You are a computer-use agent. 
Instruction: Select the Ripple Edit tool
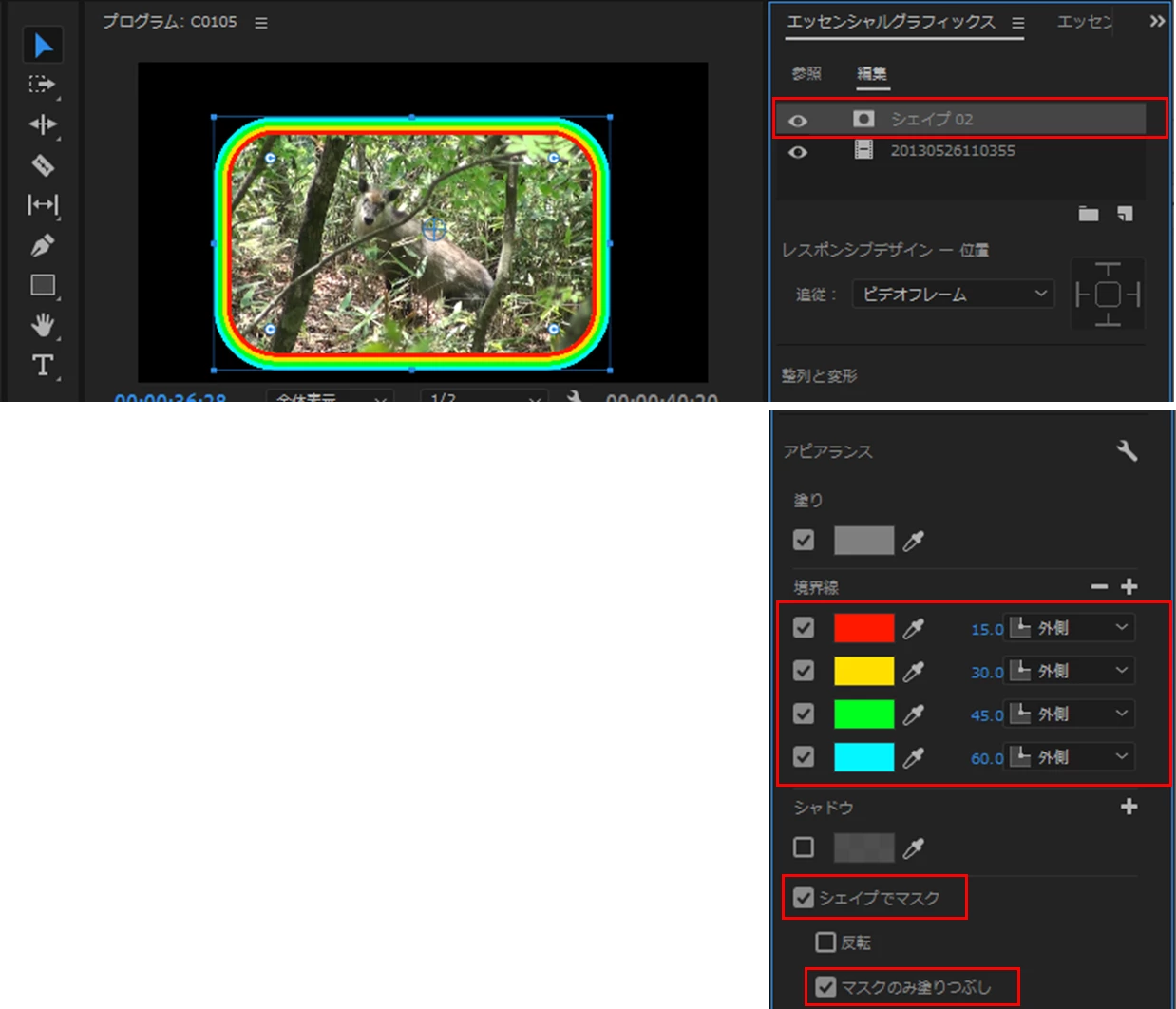(43, 124)
